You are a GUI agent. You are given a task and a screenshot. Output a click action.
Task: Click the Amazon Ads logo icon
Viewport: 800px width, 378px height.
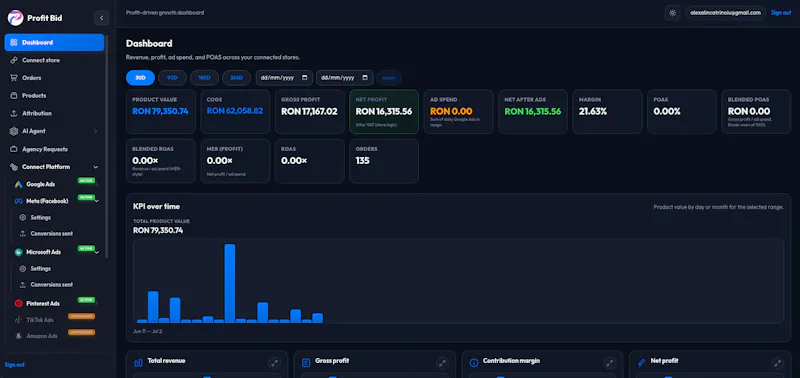coord(18,336)
